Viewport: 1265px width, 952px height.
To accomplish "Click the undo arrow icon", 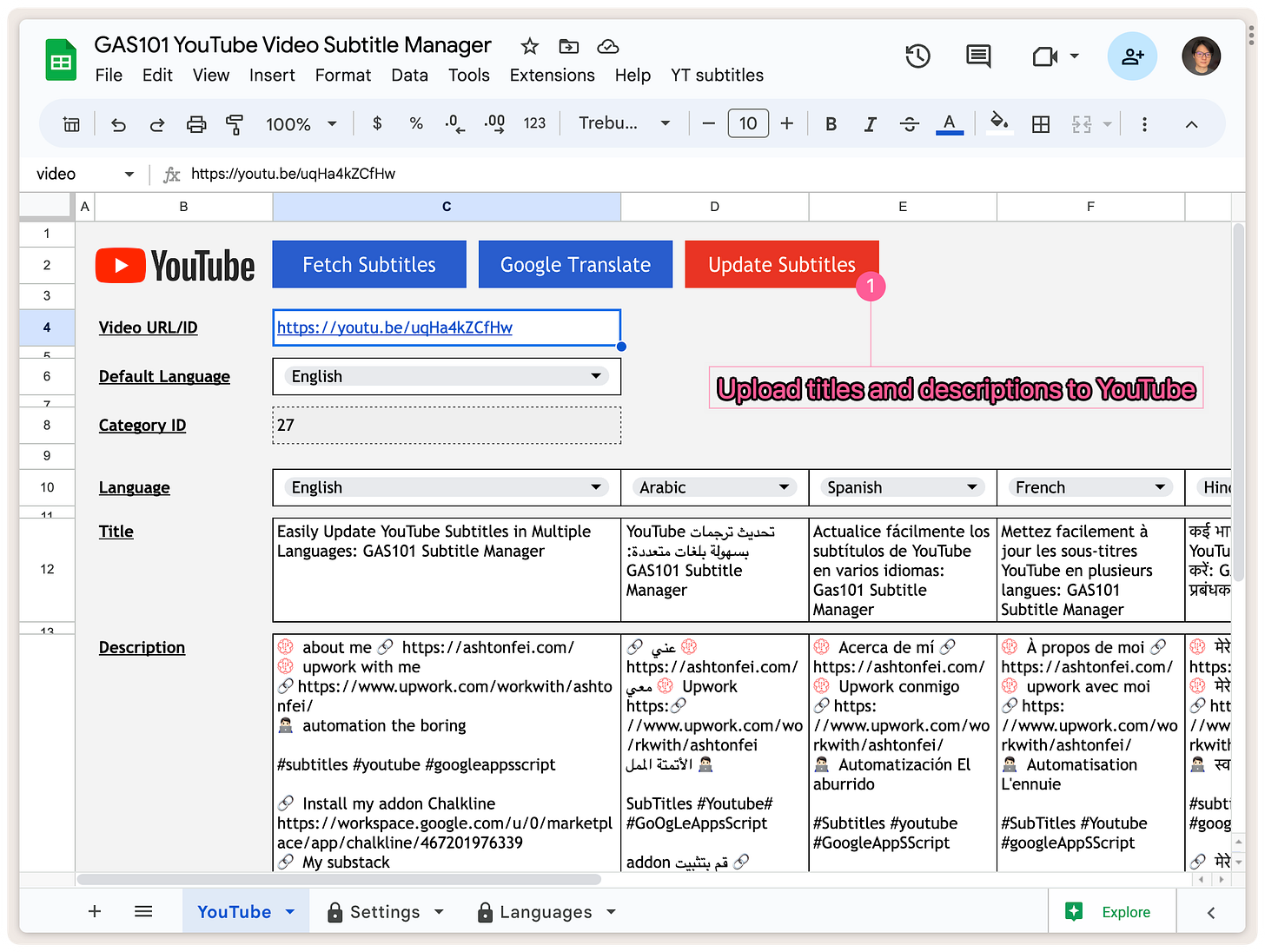I will (x=119, y=124).
